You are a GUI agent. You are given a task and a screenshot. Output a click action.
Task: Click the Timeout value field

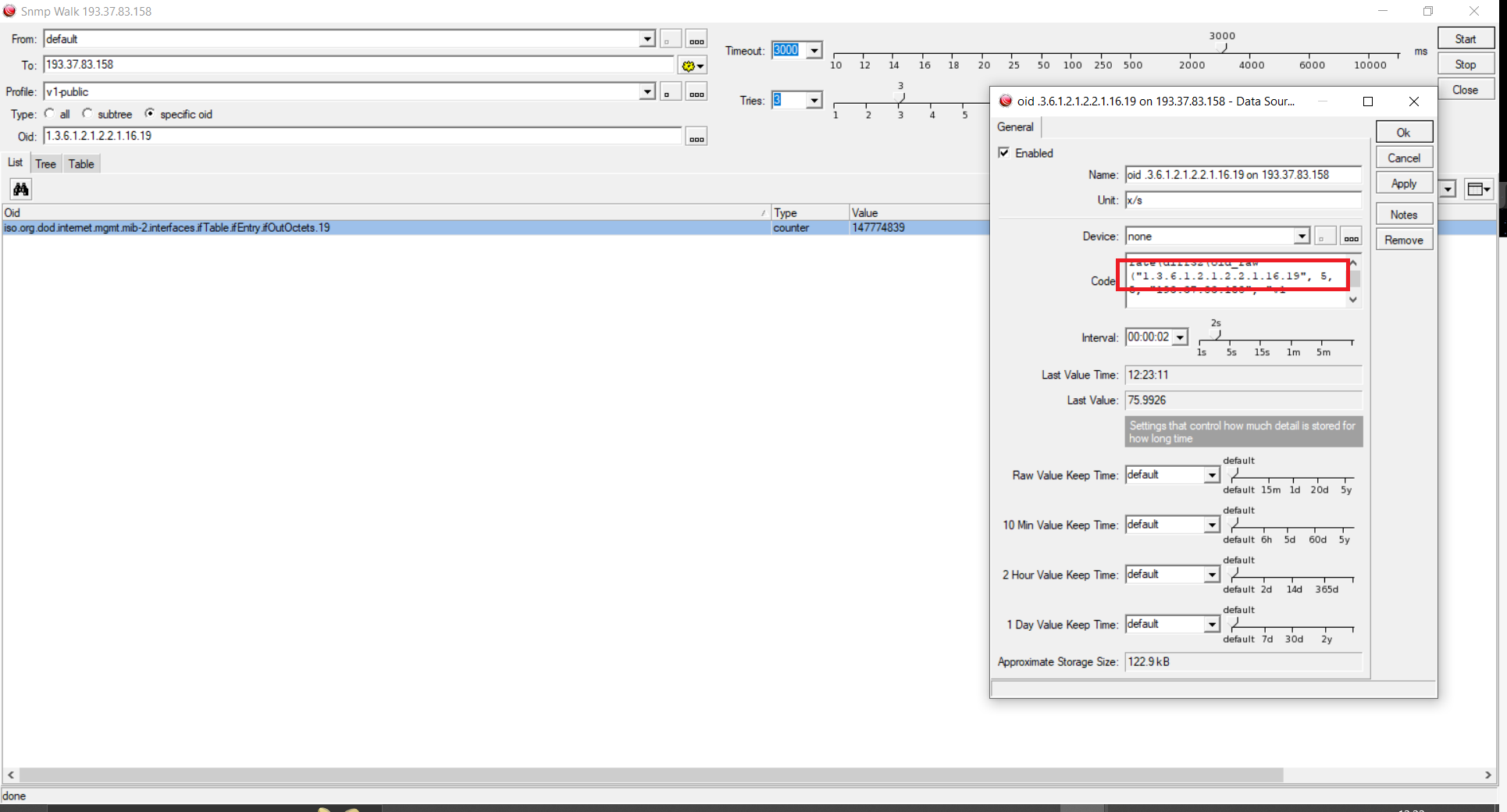coord(789,51)
